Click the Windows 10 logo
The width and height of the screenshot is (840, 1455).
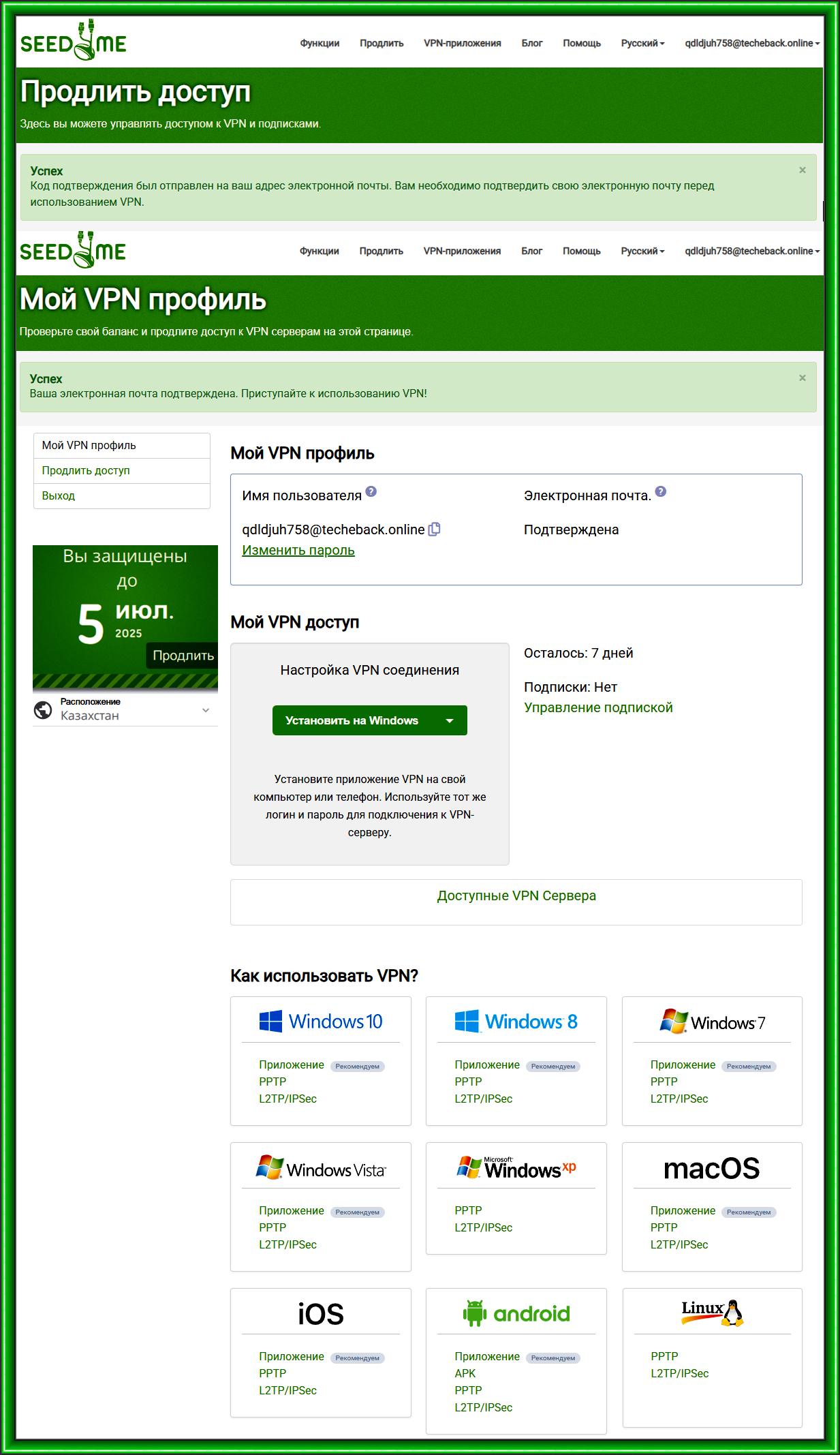pos(321,1022)
